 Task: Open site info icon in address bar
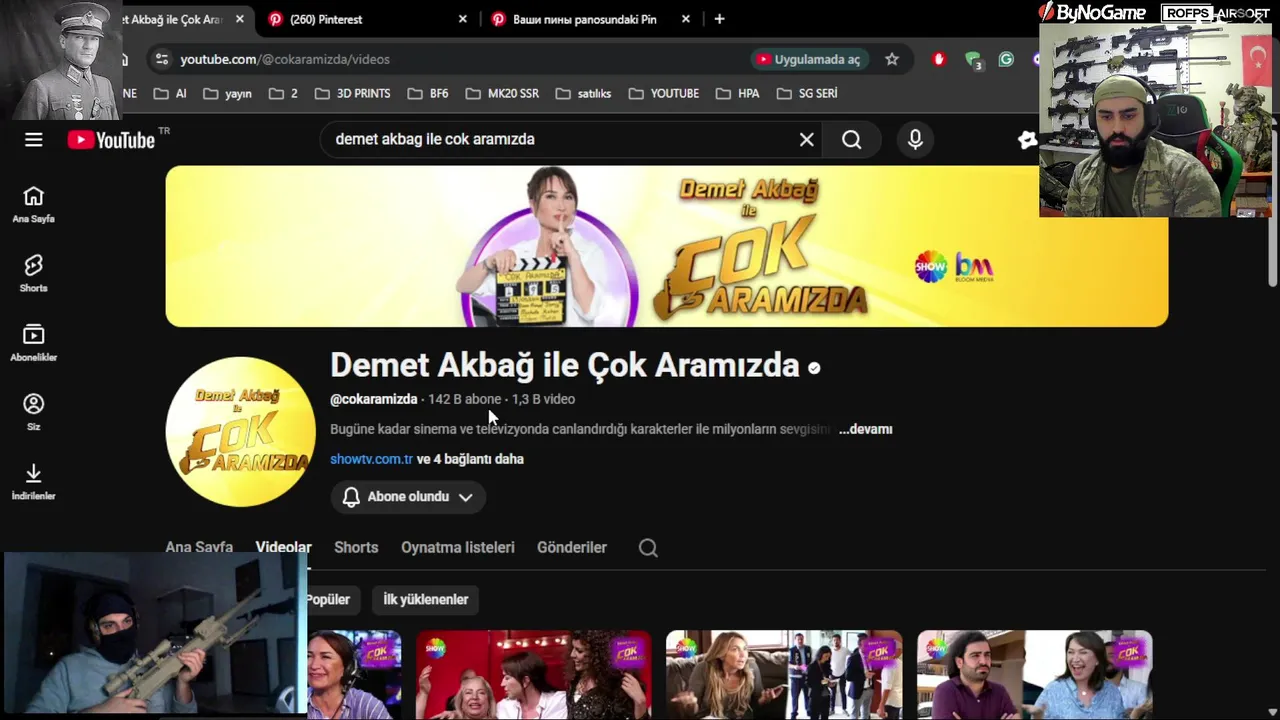point(162,59)
